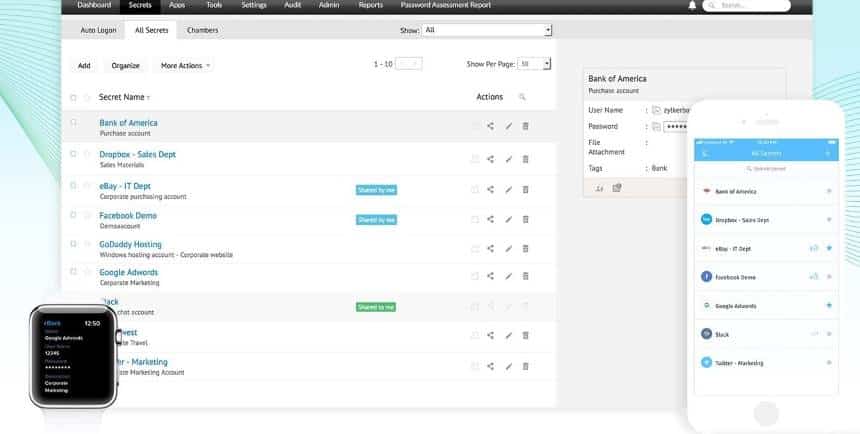Tick the select-all checkbox beside Secret Name
This screenshot has height=434, width=860.
[x=73, y=98]
